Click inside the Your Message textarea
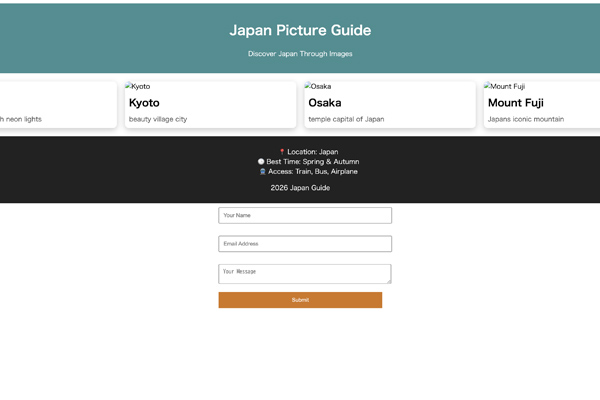The width and height of the screenshot is (600, 400). click(305, 274)
